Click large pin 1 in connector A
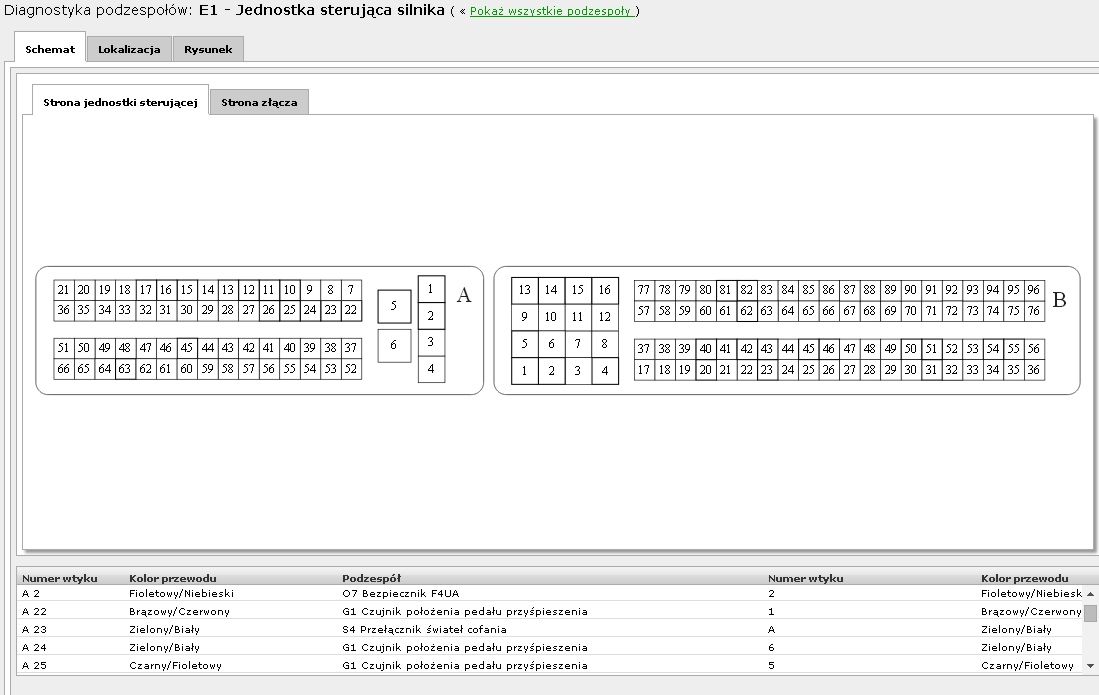This screenshot has width=1099, height=695. [431, 289]
